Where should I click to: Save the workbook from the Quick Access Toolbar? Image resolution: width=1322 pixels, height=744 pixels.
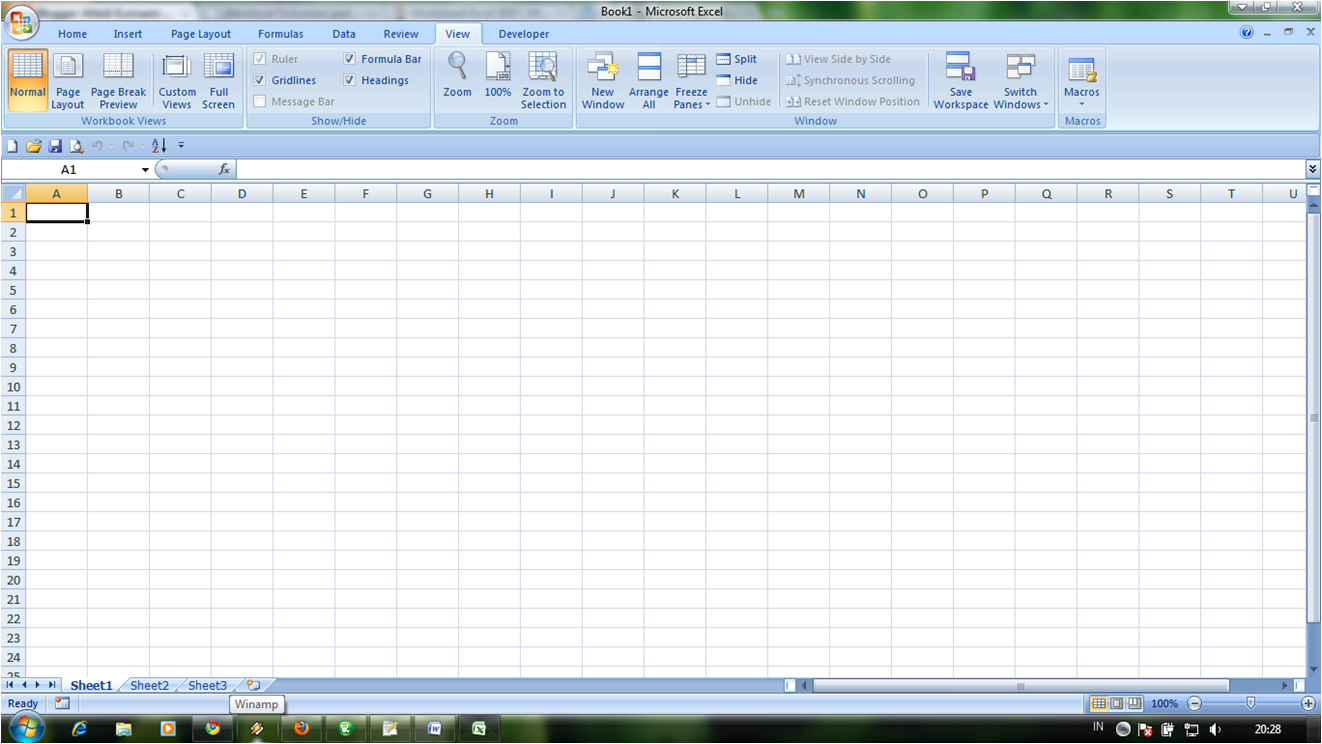tap(55, 145)
